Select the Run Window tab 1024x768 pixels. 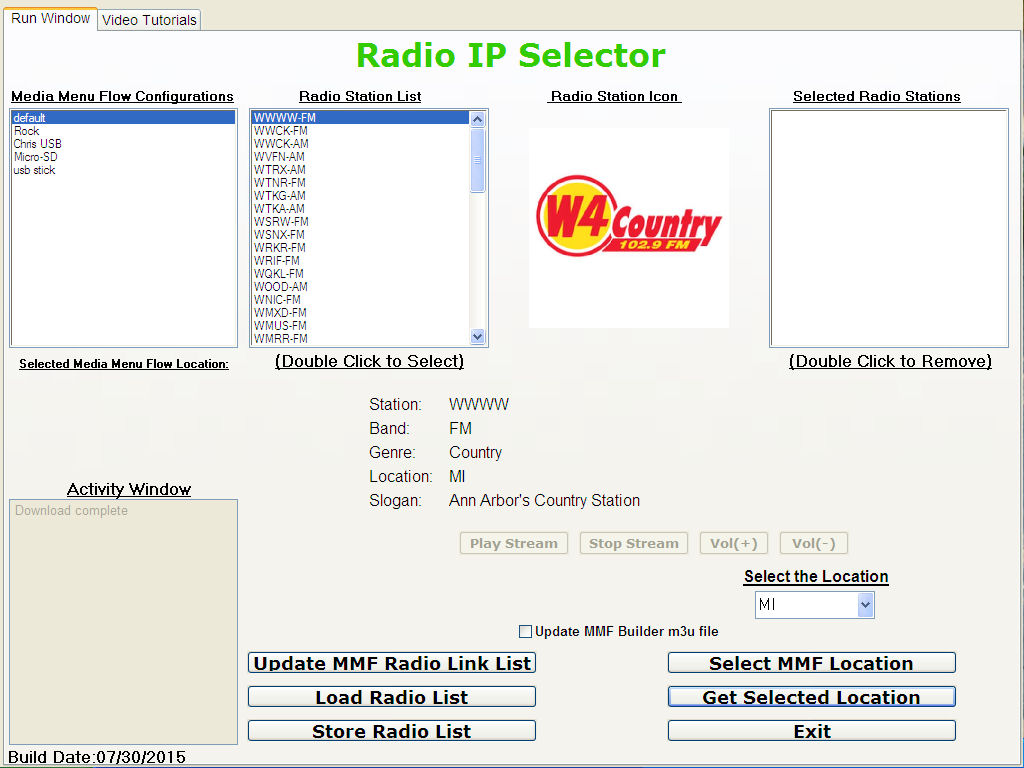click(50, 18)
